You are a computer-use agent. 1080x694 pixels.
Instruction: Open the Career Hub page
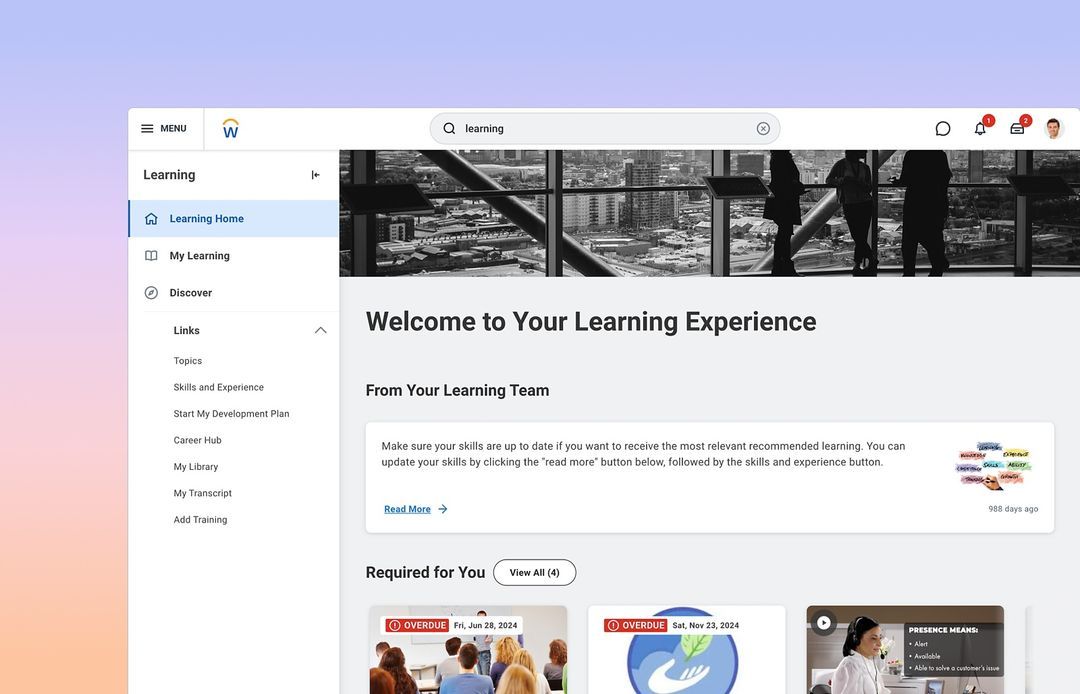(204, 438)
